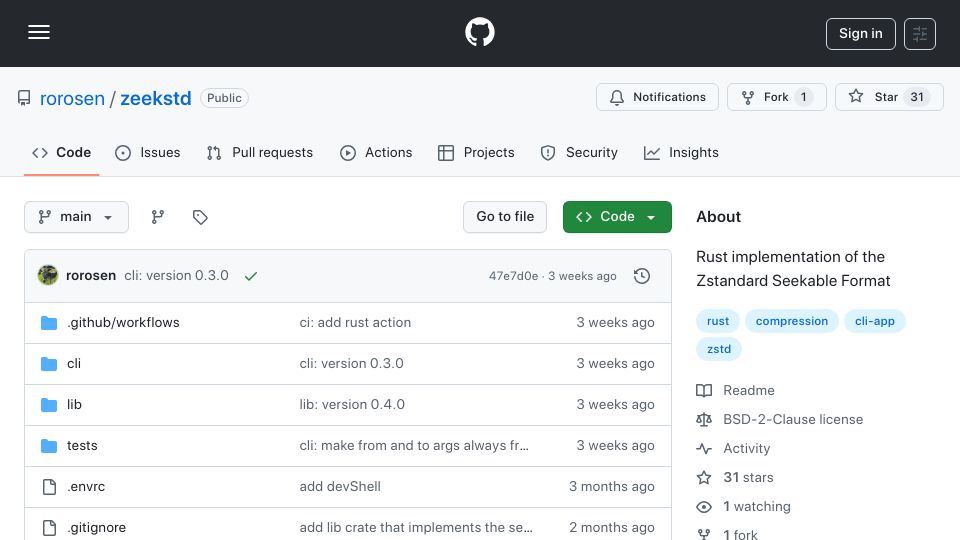Open the Security tab
Screen dimensions: 960x540
[x=579, y=152]
